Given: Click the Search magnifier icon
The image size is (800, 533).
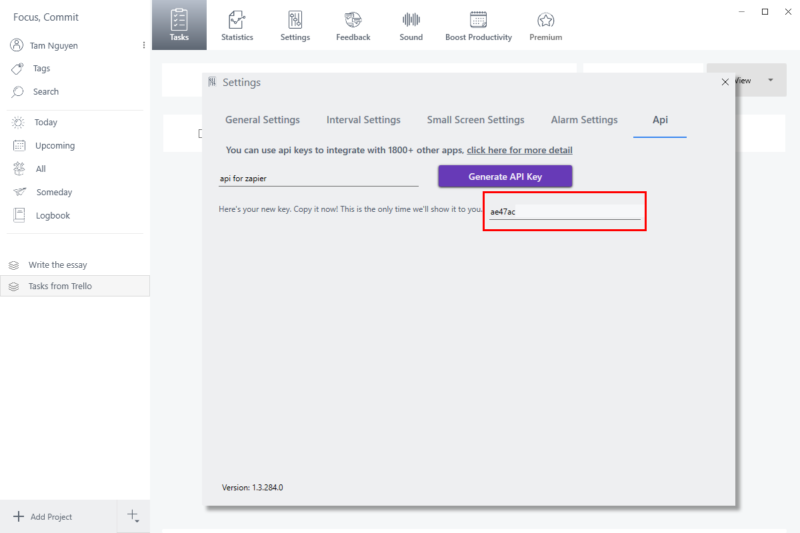Looking at the screenshot, I should pyautogui.click(x=17, y=92).
